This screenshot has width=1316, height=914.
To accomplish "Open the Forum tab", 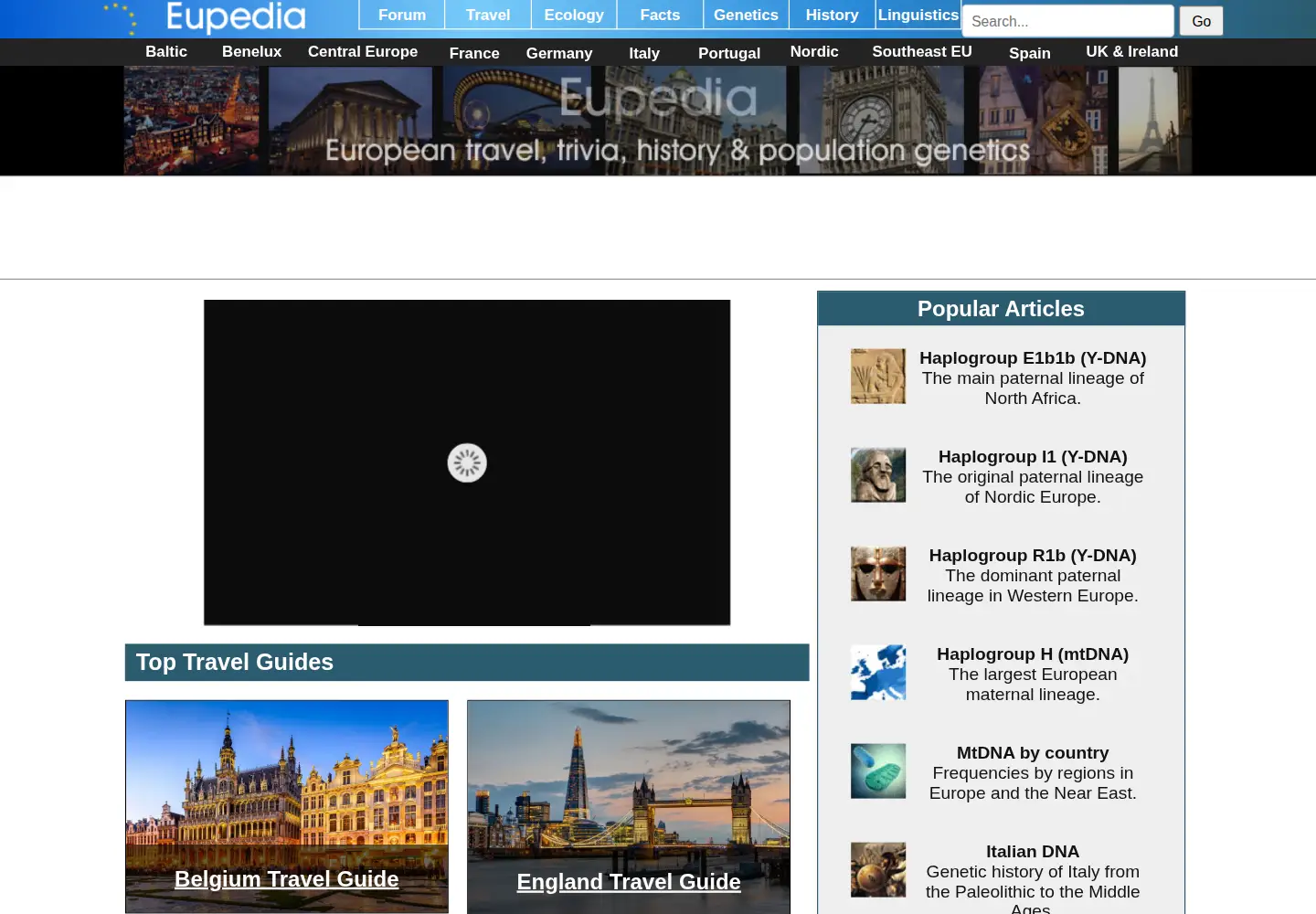I will pos(402,15).
